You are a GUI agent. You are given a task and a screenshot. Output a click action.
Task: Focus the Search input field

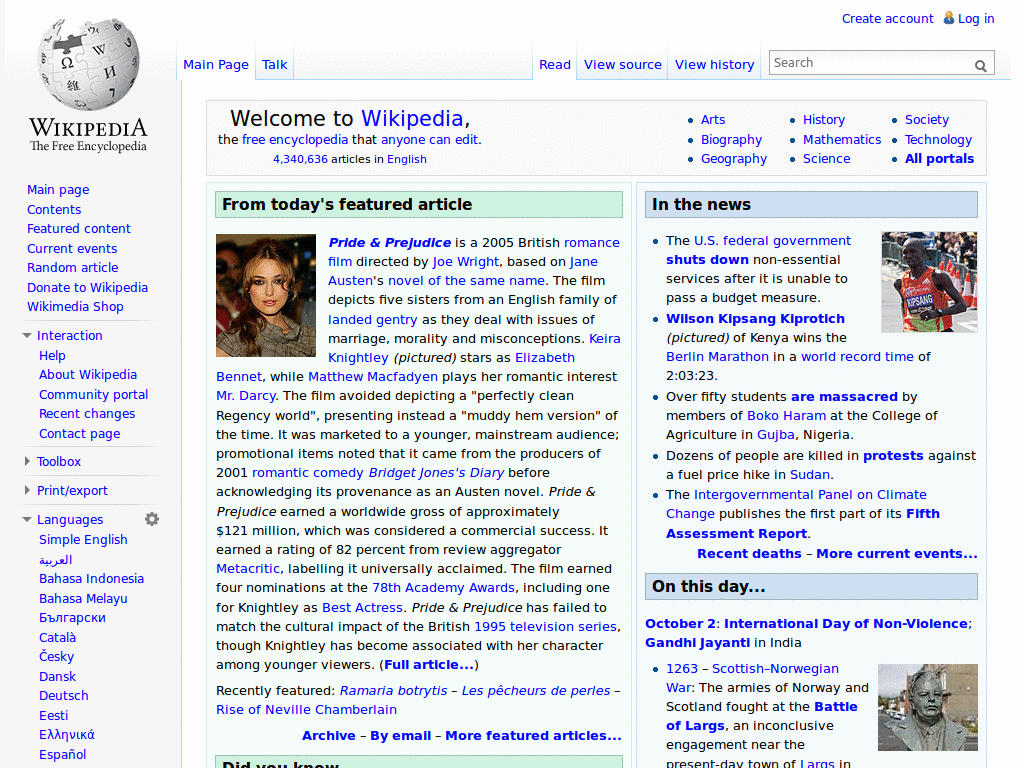coord(868,63)
